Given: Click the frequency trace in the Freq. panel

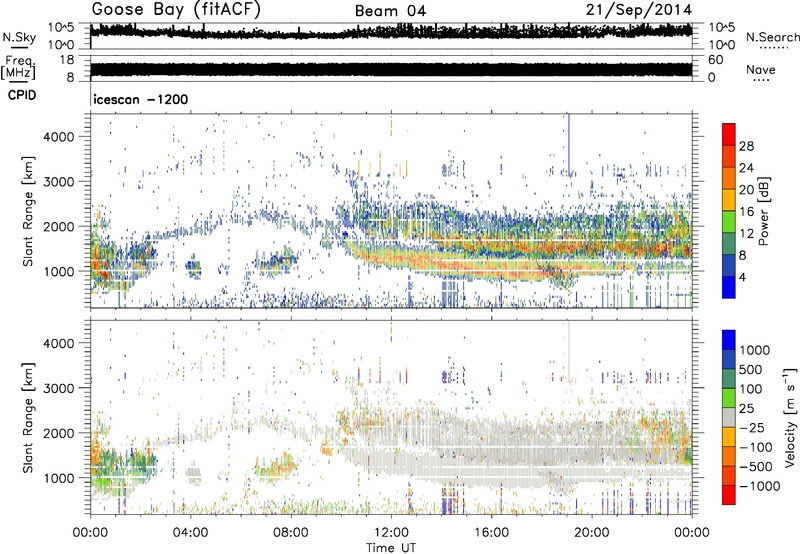Looking at the screenshot, I should pyautogui.click(x=391, y=70).
